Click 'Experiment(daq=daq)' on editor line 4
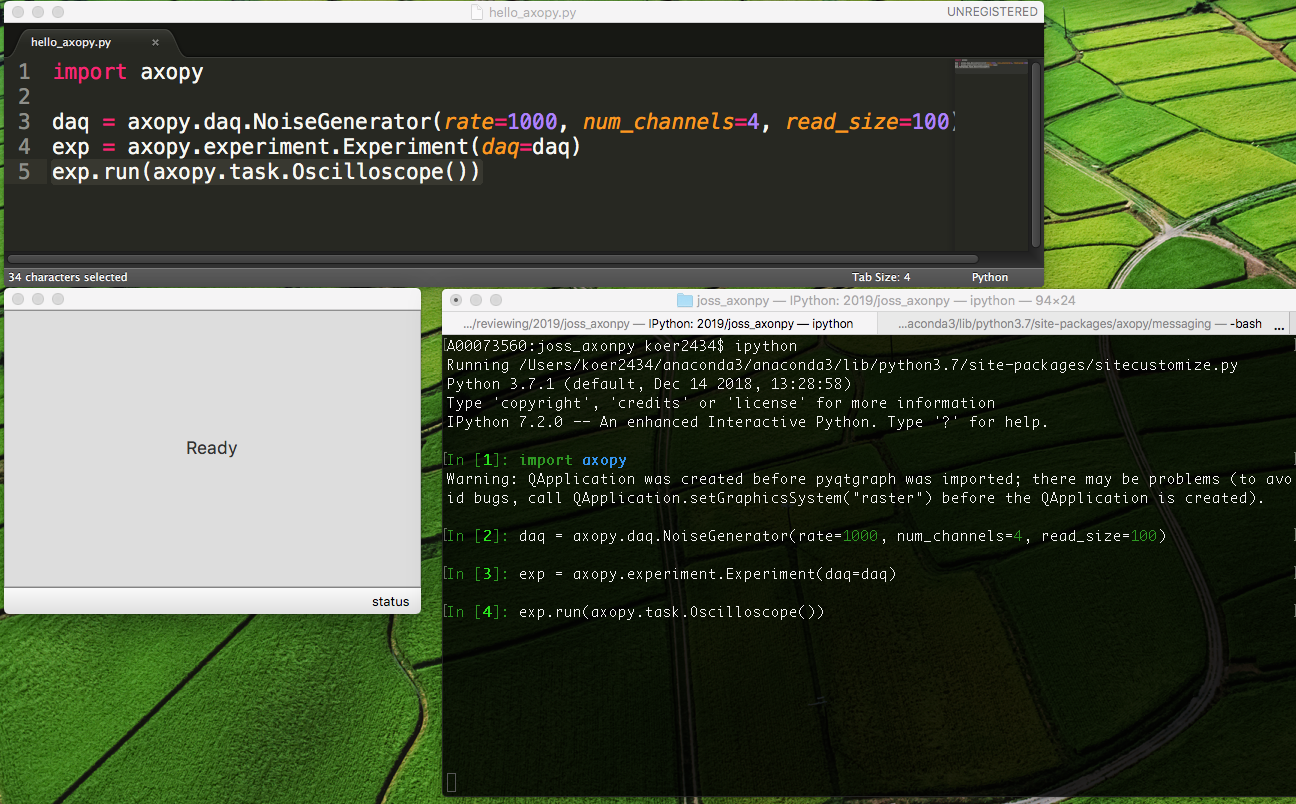1296x804 pixels. click(x=462, y=147)
